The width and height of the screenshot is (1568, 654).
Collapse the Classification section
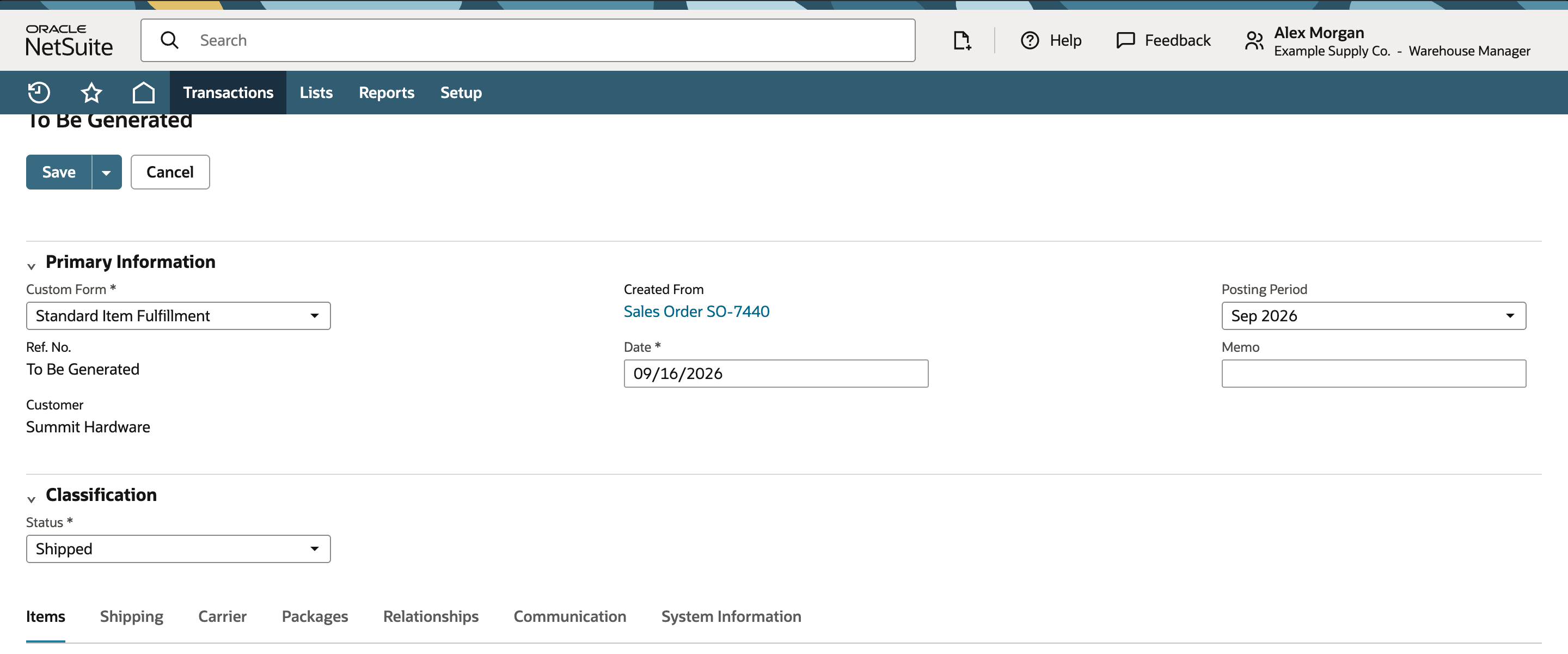pyautogui.click(x=32, y=499)
